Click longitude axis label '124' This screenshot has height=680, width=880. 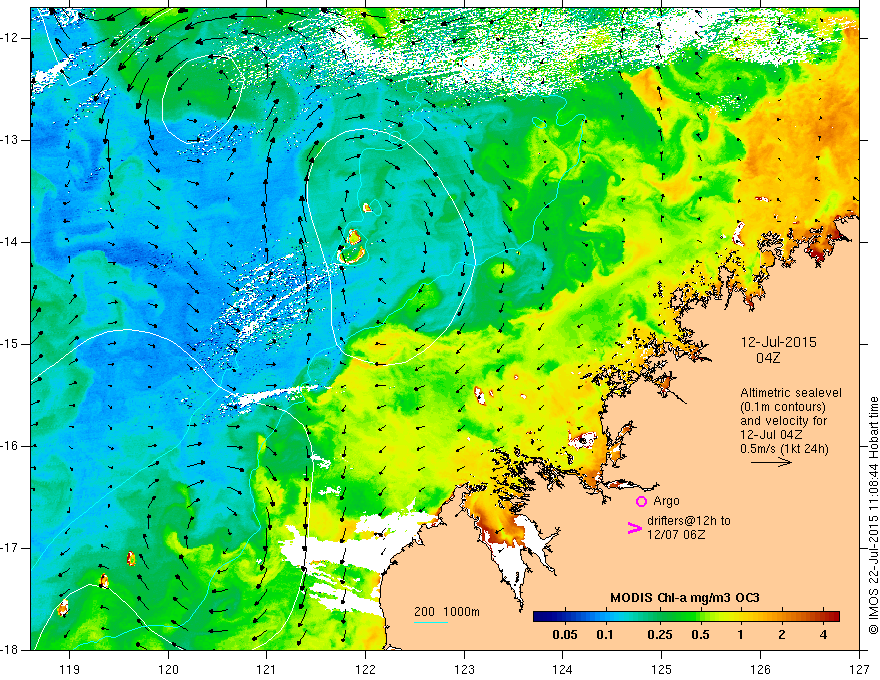(x=563, y=669)
